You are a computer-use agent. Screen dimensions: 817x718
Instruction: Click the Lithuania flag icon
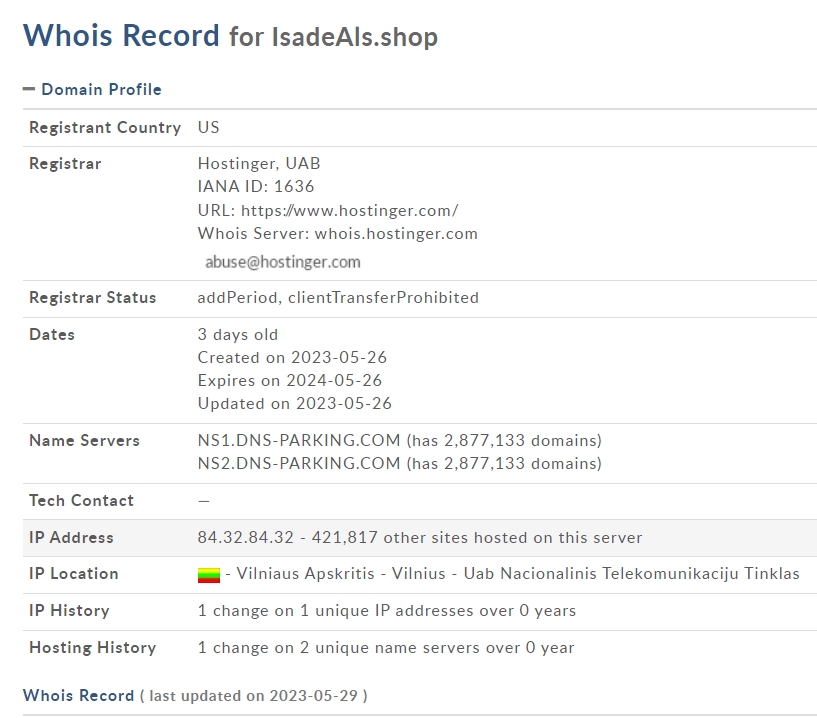tap(209, 575)
